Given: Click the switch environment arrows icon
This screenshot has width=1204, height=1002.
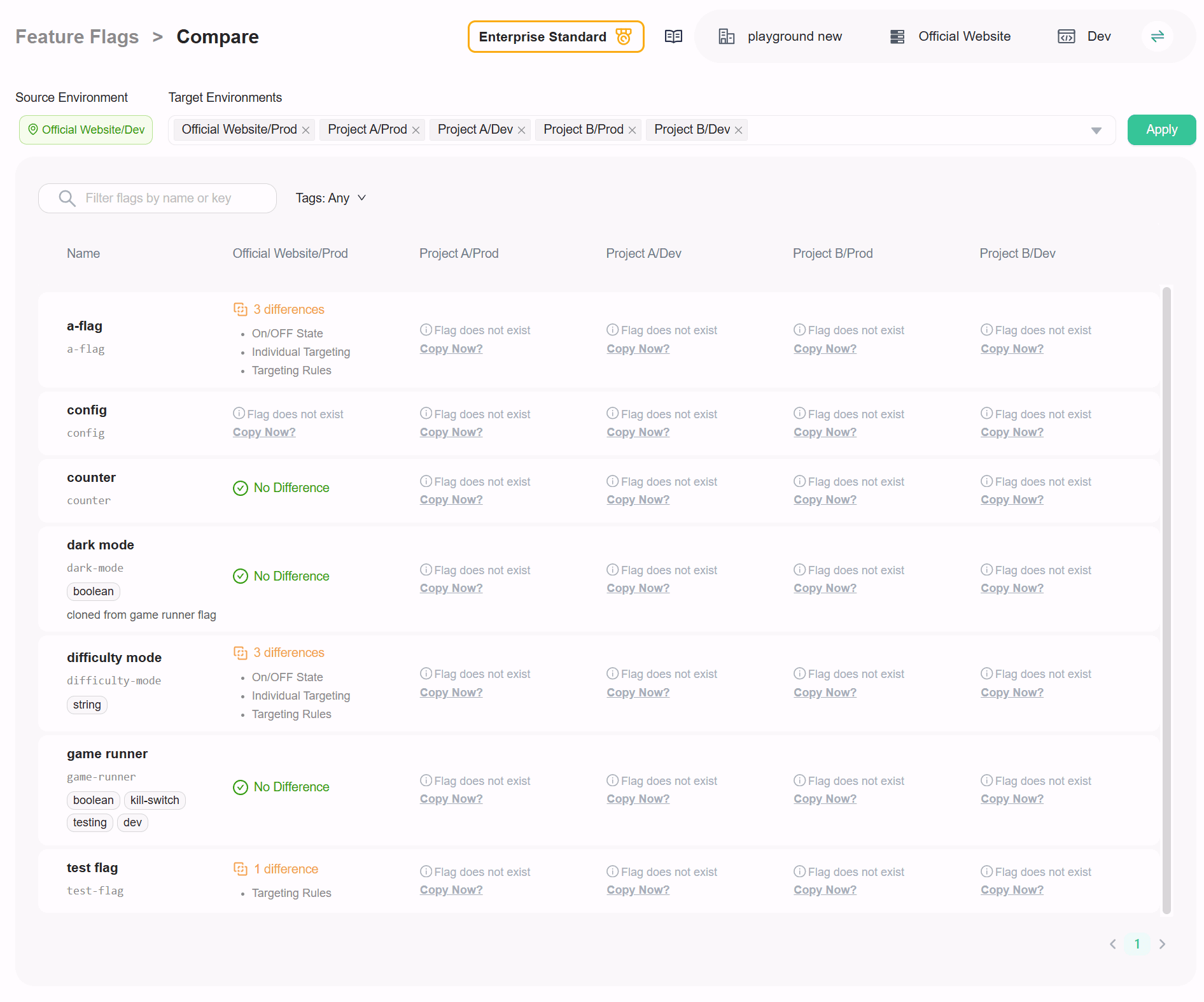Looking at the screenshot, I should 1157,36.
